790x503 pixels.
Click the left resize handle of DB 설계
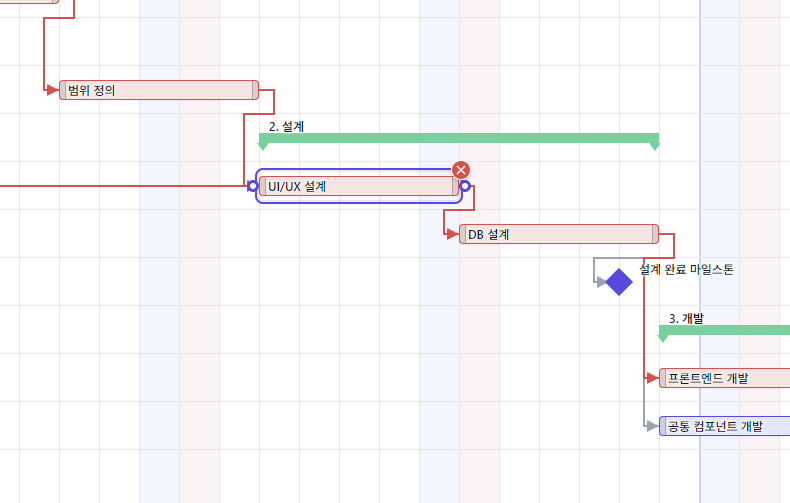pyautogui.click(x=463, y=234)
